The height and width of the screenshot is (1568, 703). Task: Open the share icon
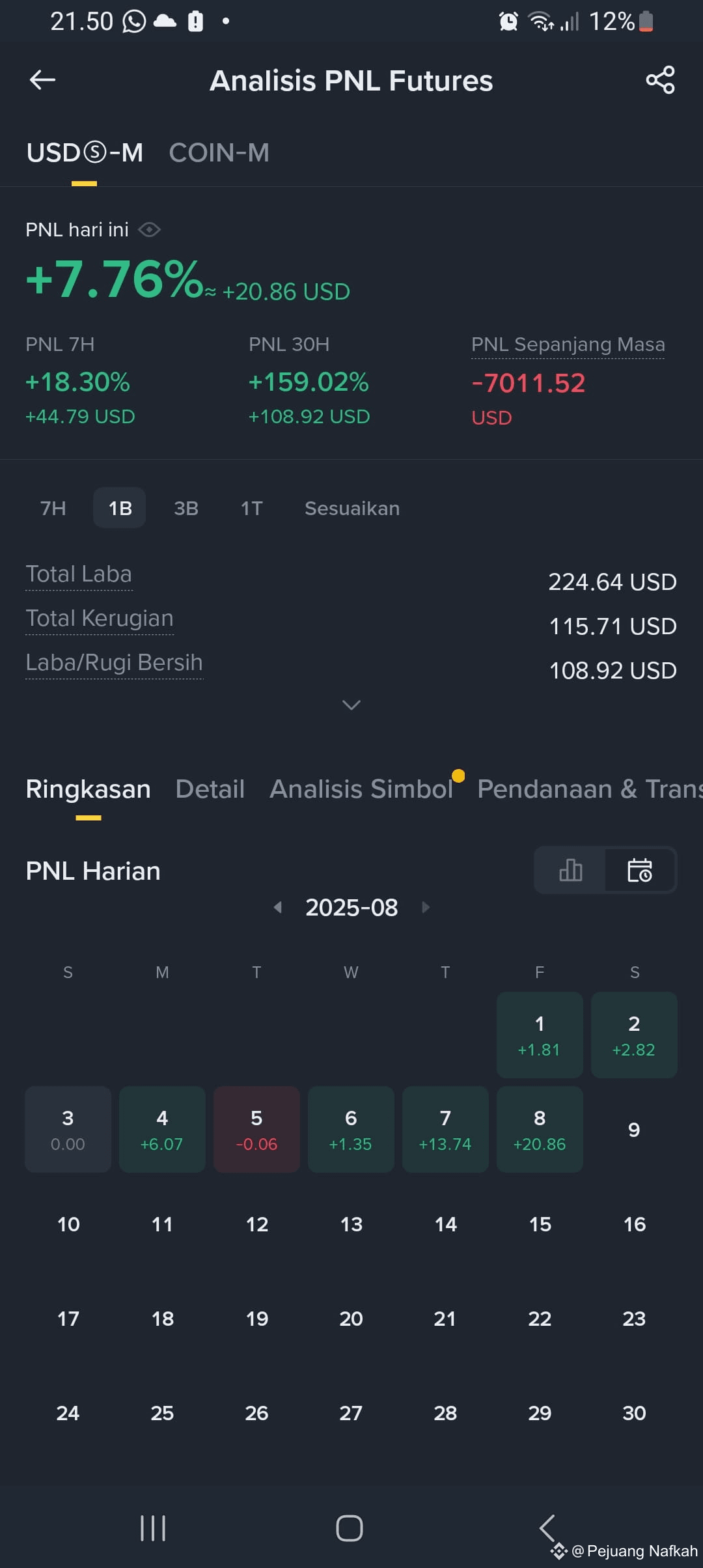pos(660,80)
